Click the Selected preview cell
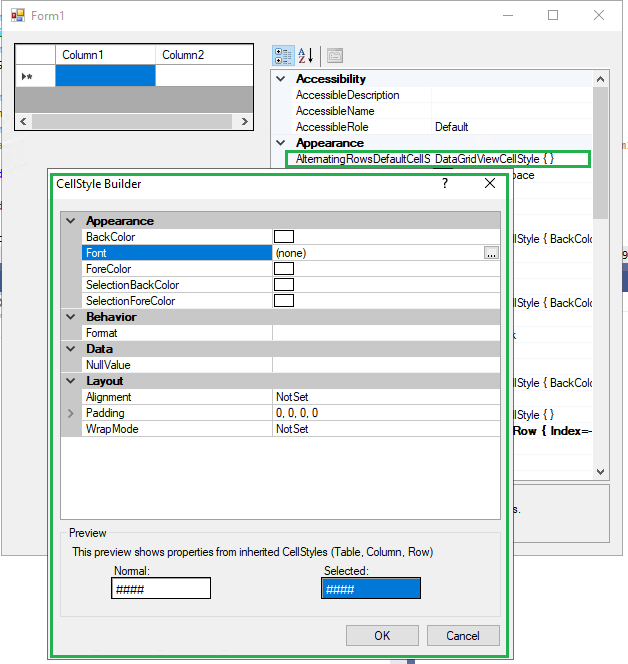This screenshot has width=628, height=664. point(371,588)
